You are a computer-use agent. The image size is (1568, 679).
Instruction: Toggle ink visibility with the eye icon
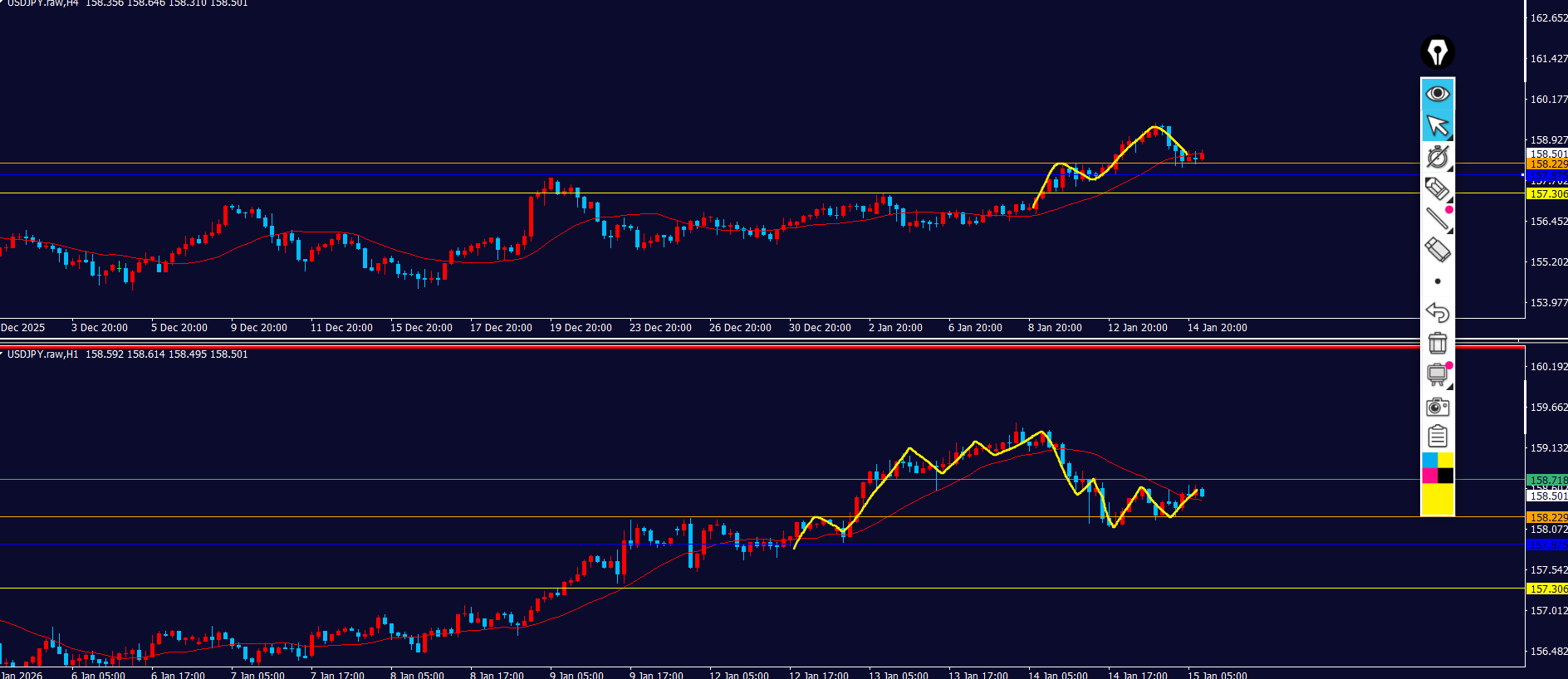click(x=1437, y=93)
